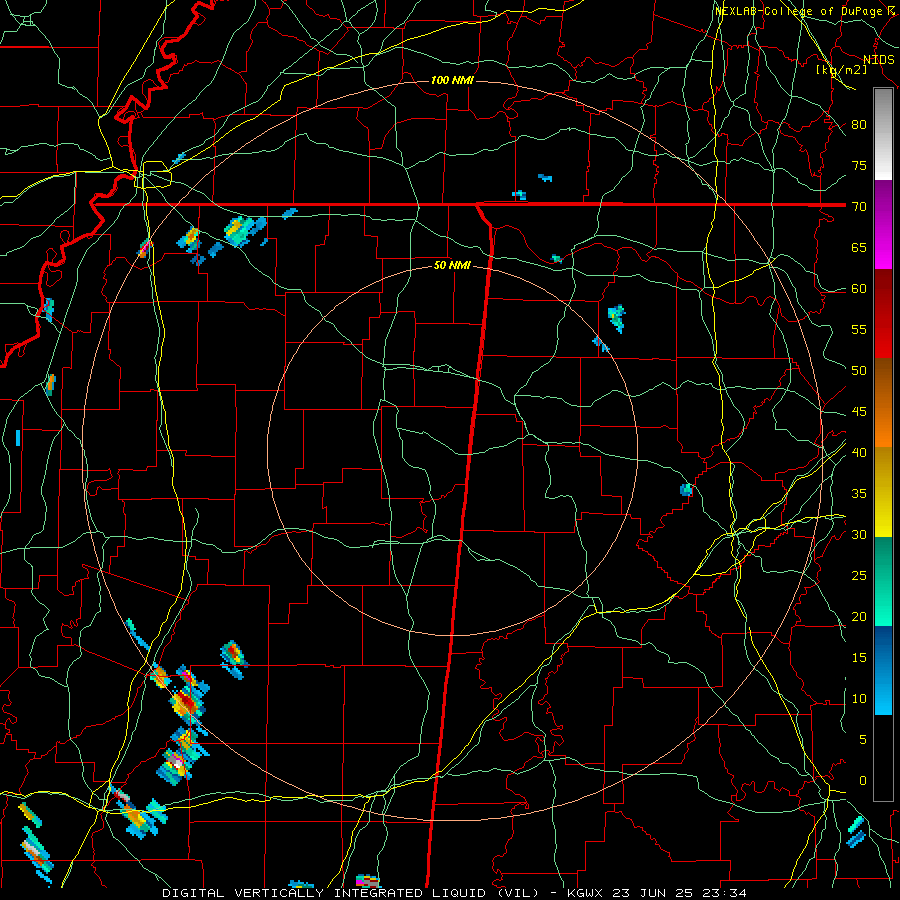Image resolution: width=900 pixels, height=900 pixels.
Task: Click the "20" value on the VIL scale
Action: [859, 617]
